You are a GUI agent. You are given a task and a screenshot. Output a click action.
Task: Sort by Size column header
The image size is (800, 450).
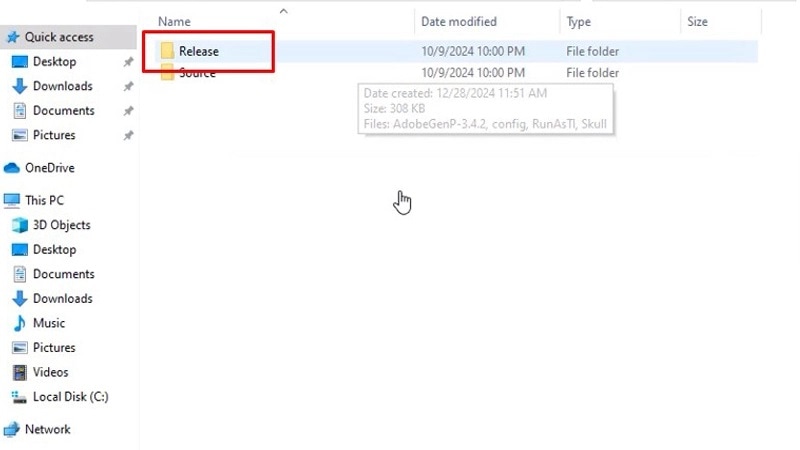tap(697, 22)
